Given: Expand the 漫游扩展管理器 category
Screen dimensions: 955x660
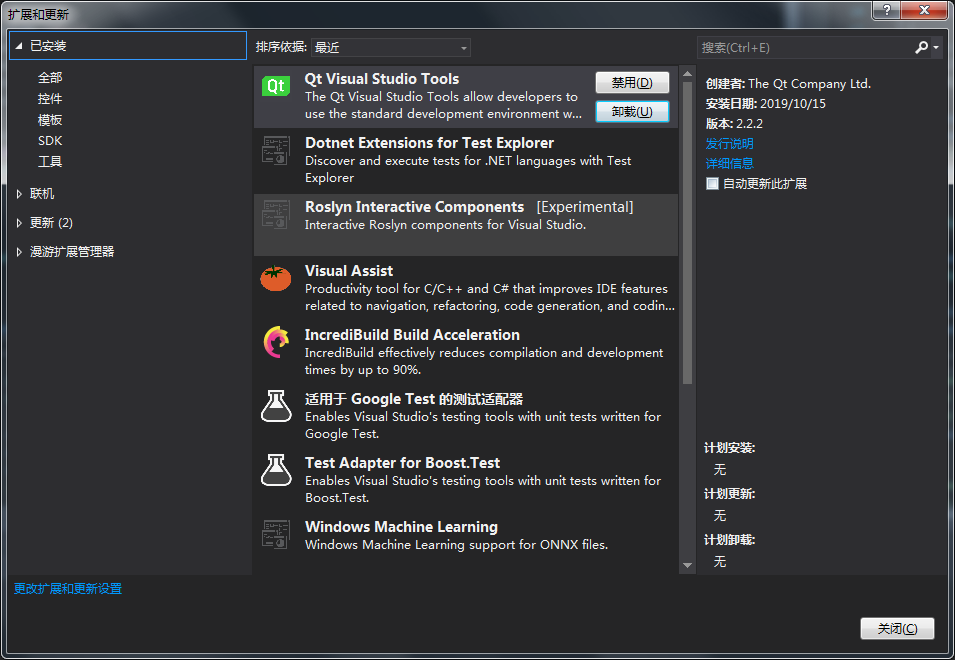Looking at the screenshot, I should tap(19, 251).
